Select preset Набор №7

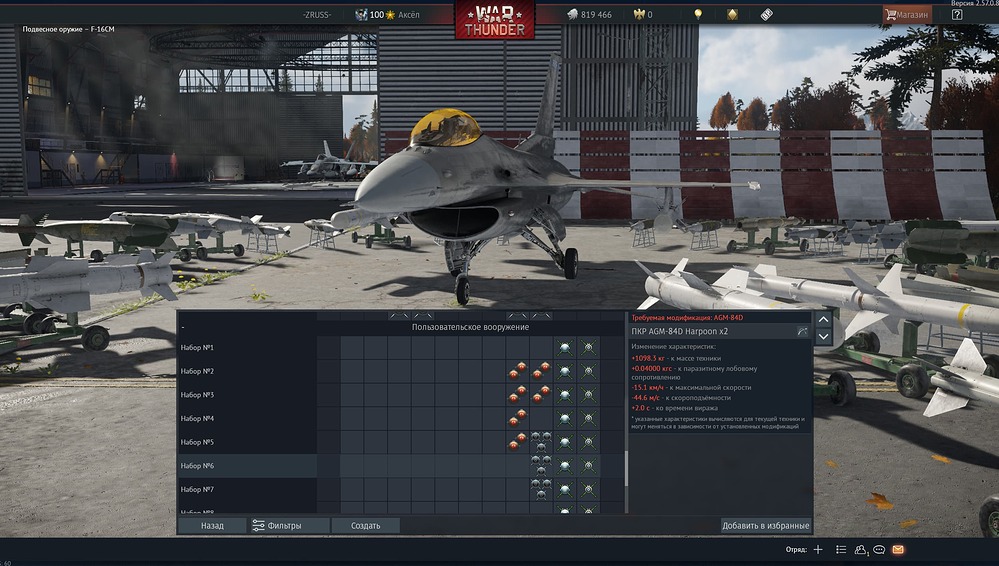[x=247, y=490]
